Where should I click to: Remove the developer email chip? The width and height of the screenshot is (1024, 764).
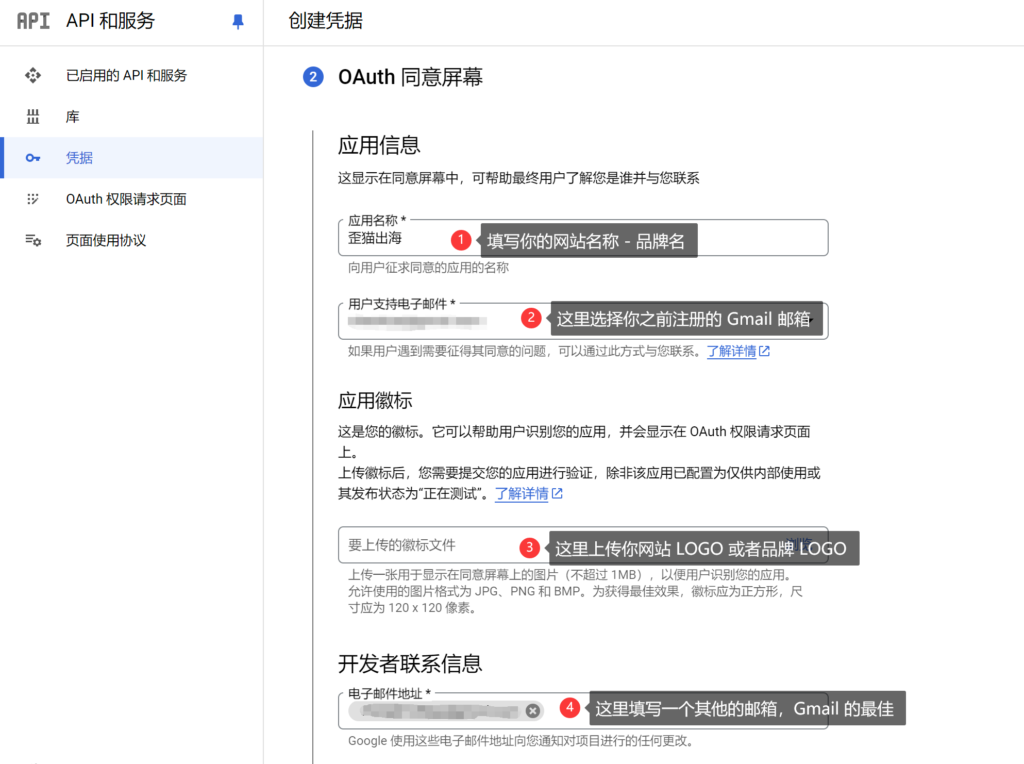pos(533,710)
